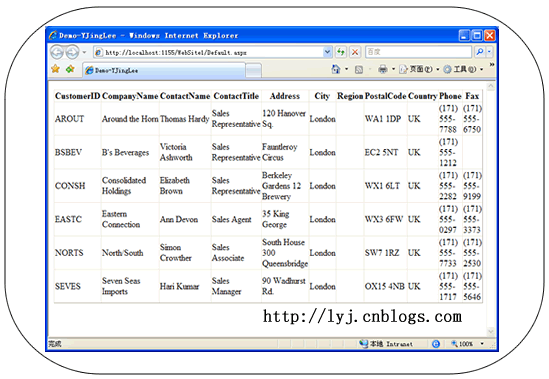Click the Add to Favorites icon

[70, 69]
